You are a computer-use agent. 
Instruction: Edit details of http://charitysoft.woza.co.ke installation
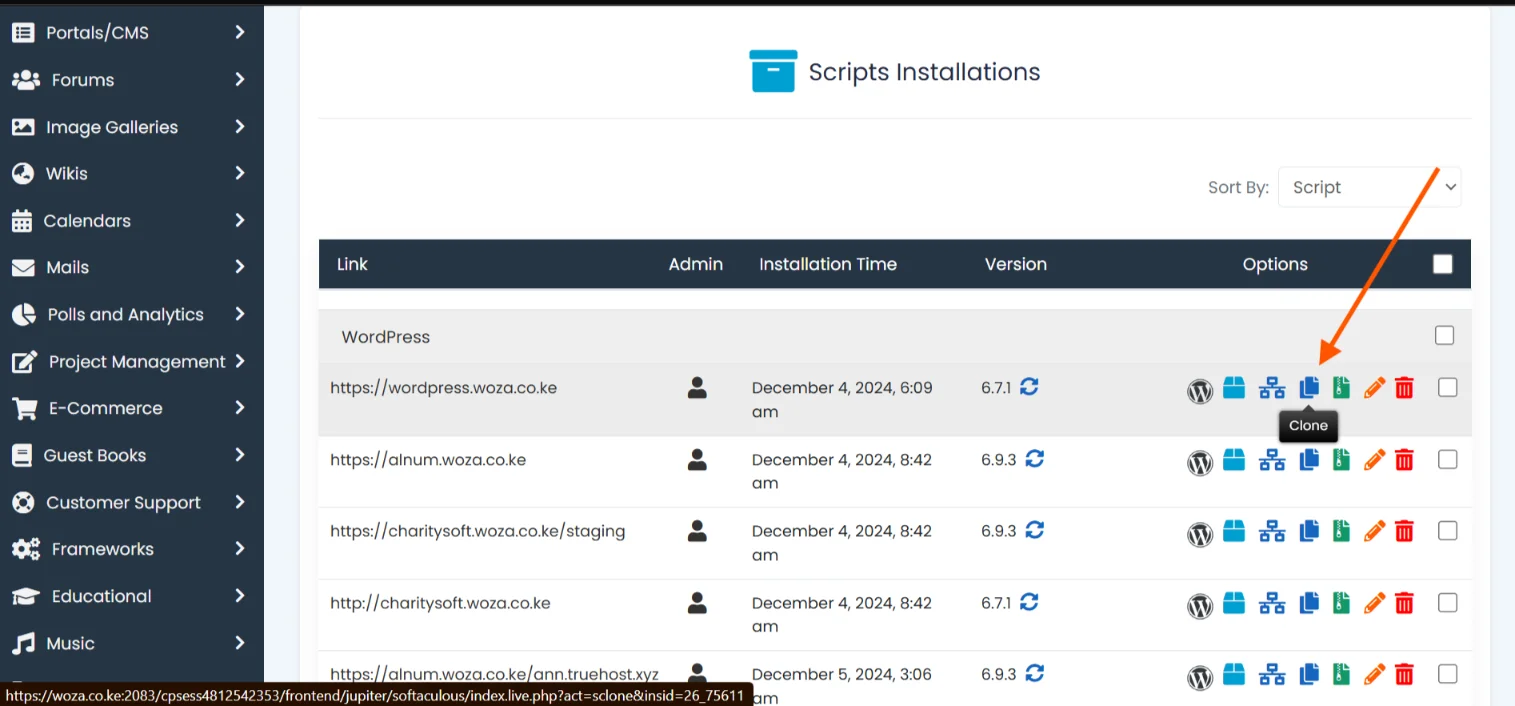pos(1374,603)
